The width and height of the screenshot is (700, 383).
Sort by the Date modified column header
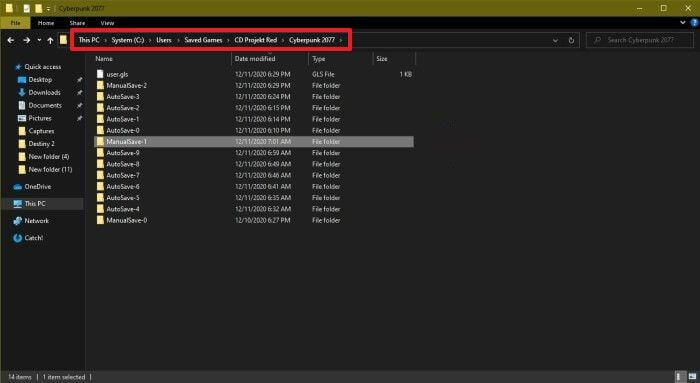click(255, 58)
